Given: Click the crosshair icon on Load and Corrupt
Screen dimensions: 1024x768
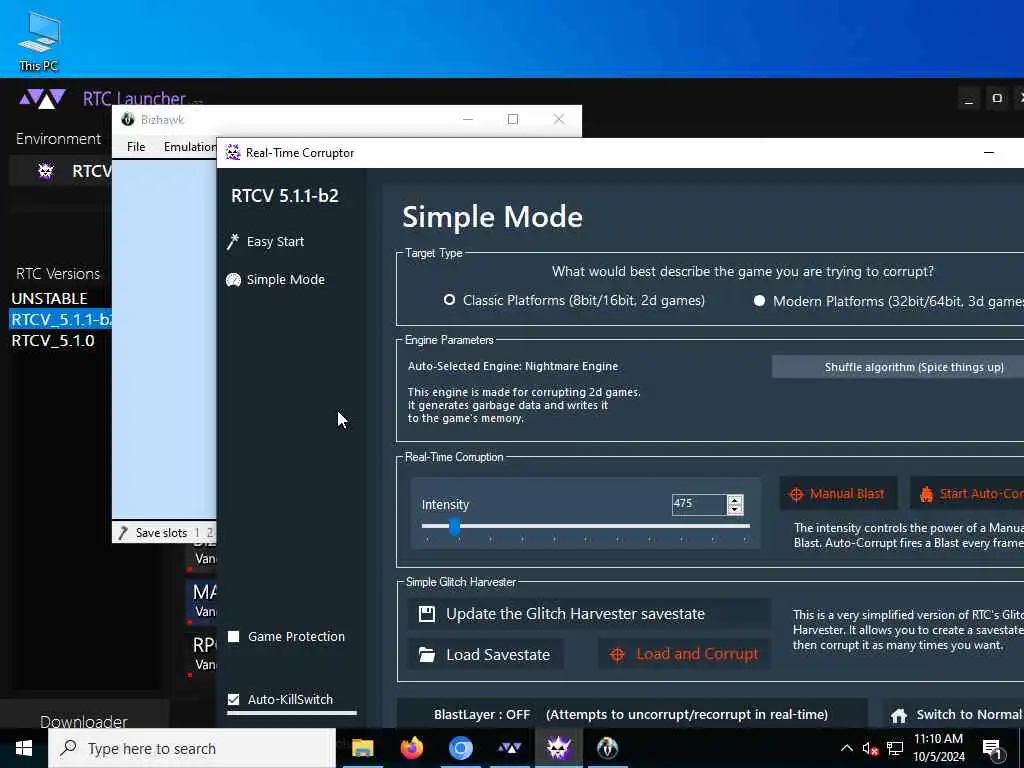Looking at the screenshot, I should click(x=617, y=654).
